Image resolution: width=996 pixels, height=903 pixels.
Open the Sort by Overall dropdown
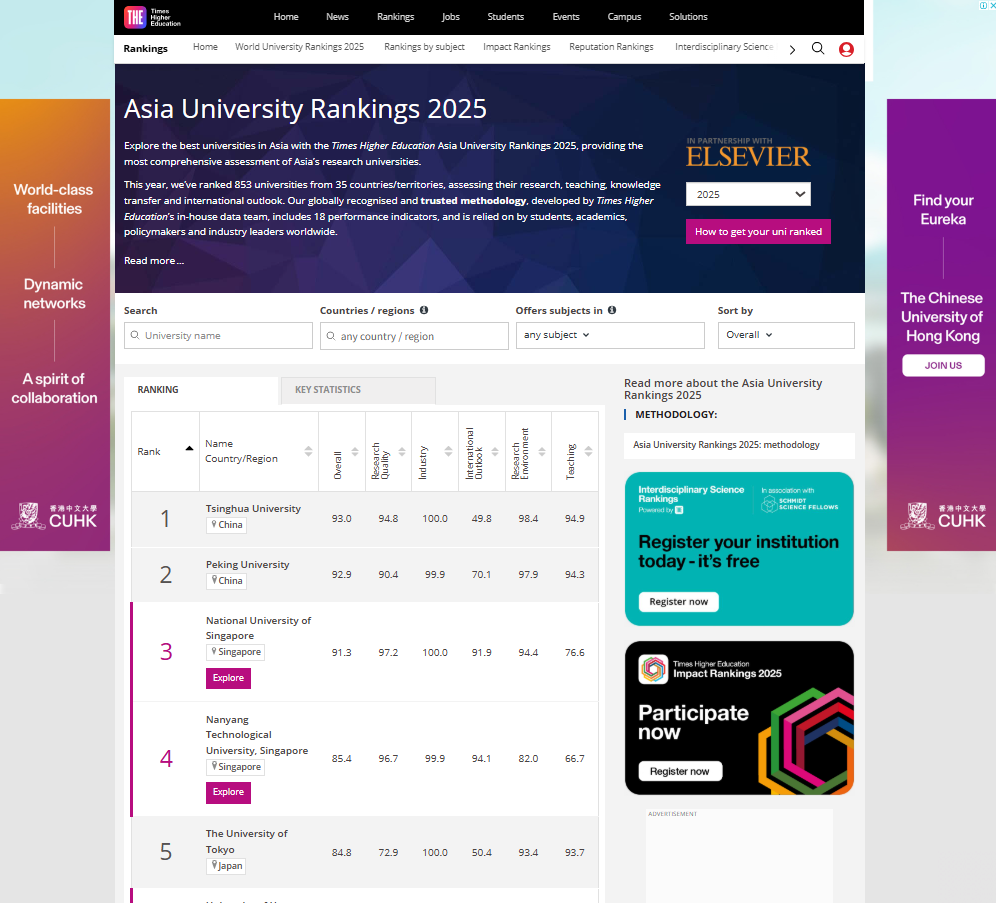coord(786,335)
